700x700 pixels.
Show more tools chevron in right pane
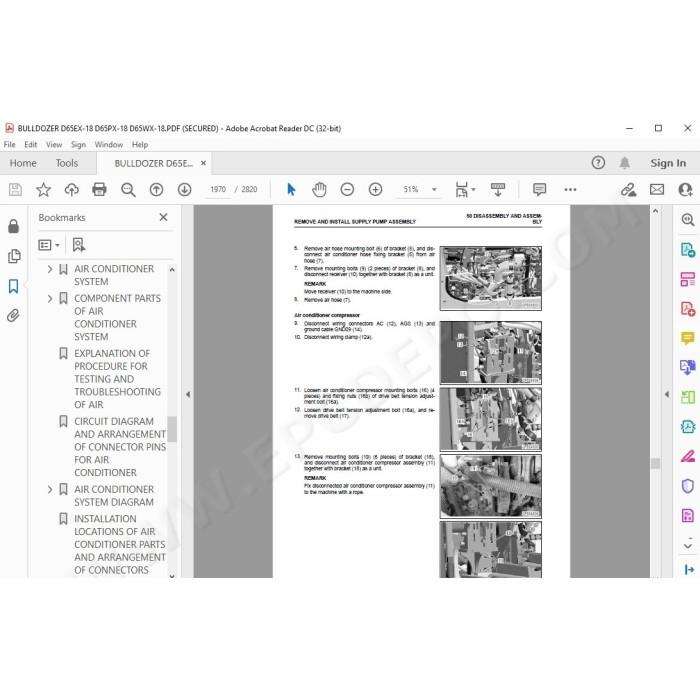coord(688,546)
